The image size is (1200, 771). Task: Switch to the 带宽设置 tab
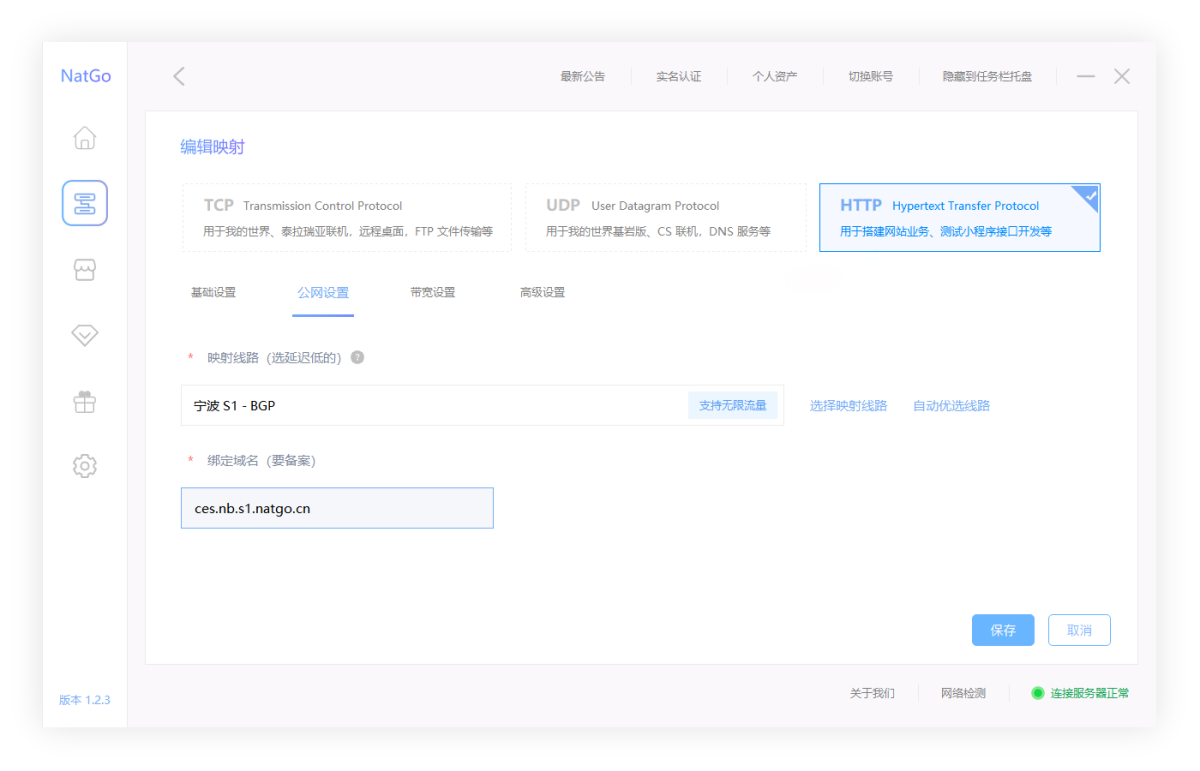[x=432, y=293]
